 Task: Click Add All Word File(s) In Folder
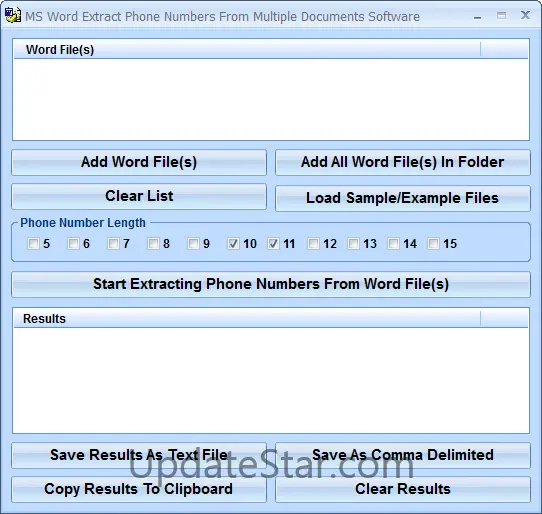click(x=403, y=162)
